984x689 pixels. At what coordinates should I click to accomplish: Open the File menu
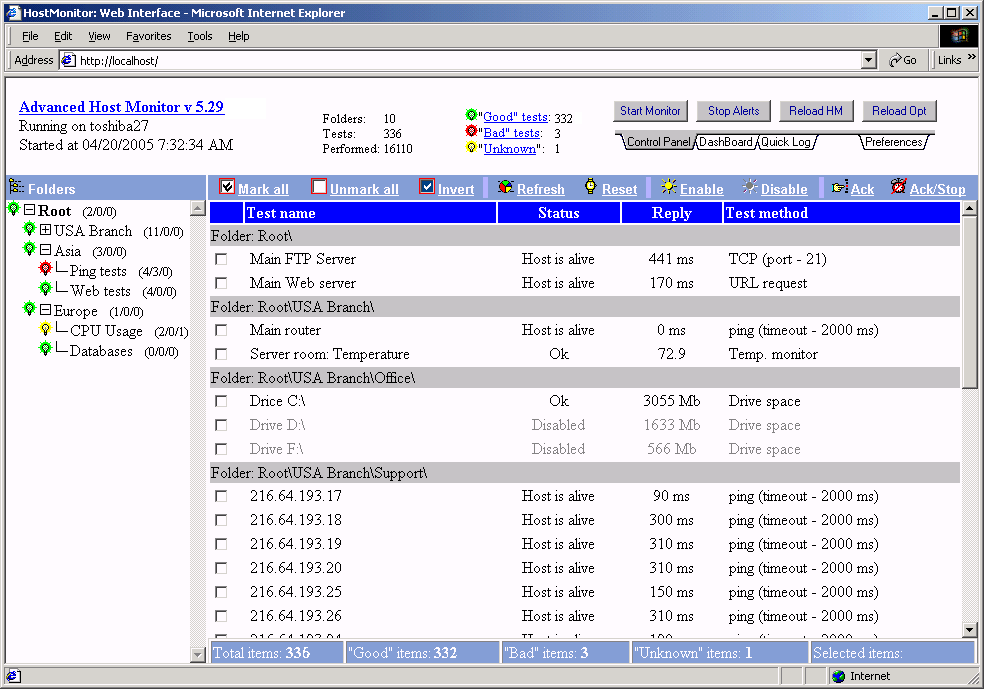30,36
